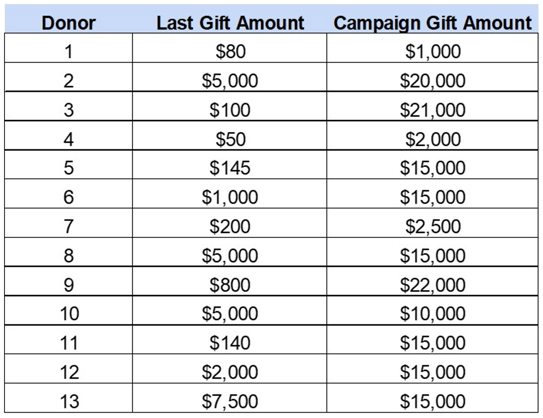Click the $145 last gift cell
This screenshot has width=543, height=418.
click(x=229, y=164)
